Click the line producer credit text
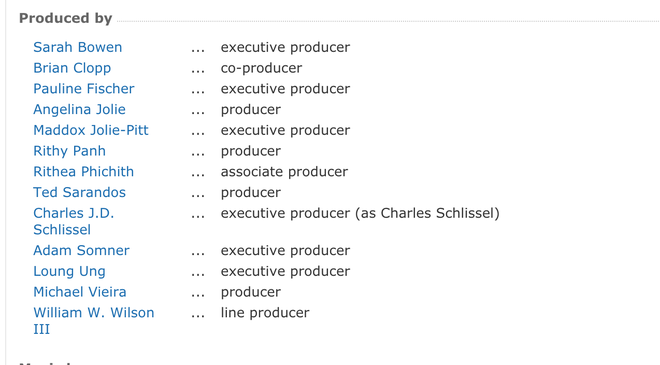The height and width of the screenshot is (365, 660). click(265, 313)
